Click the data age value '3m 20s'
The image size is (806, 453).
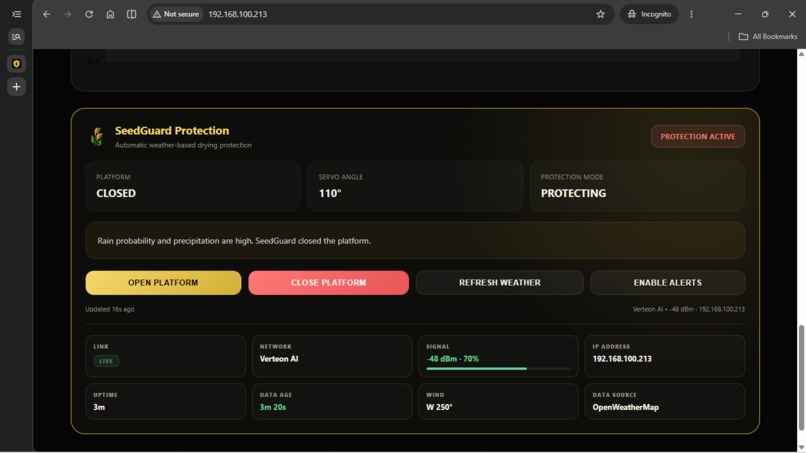(272, 407)
